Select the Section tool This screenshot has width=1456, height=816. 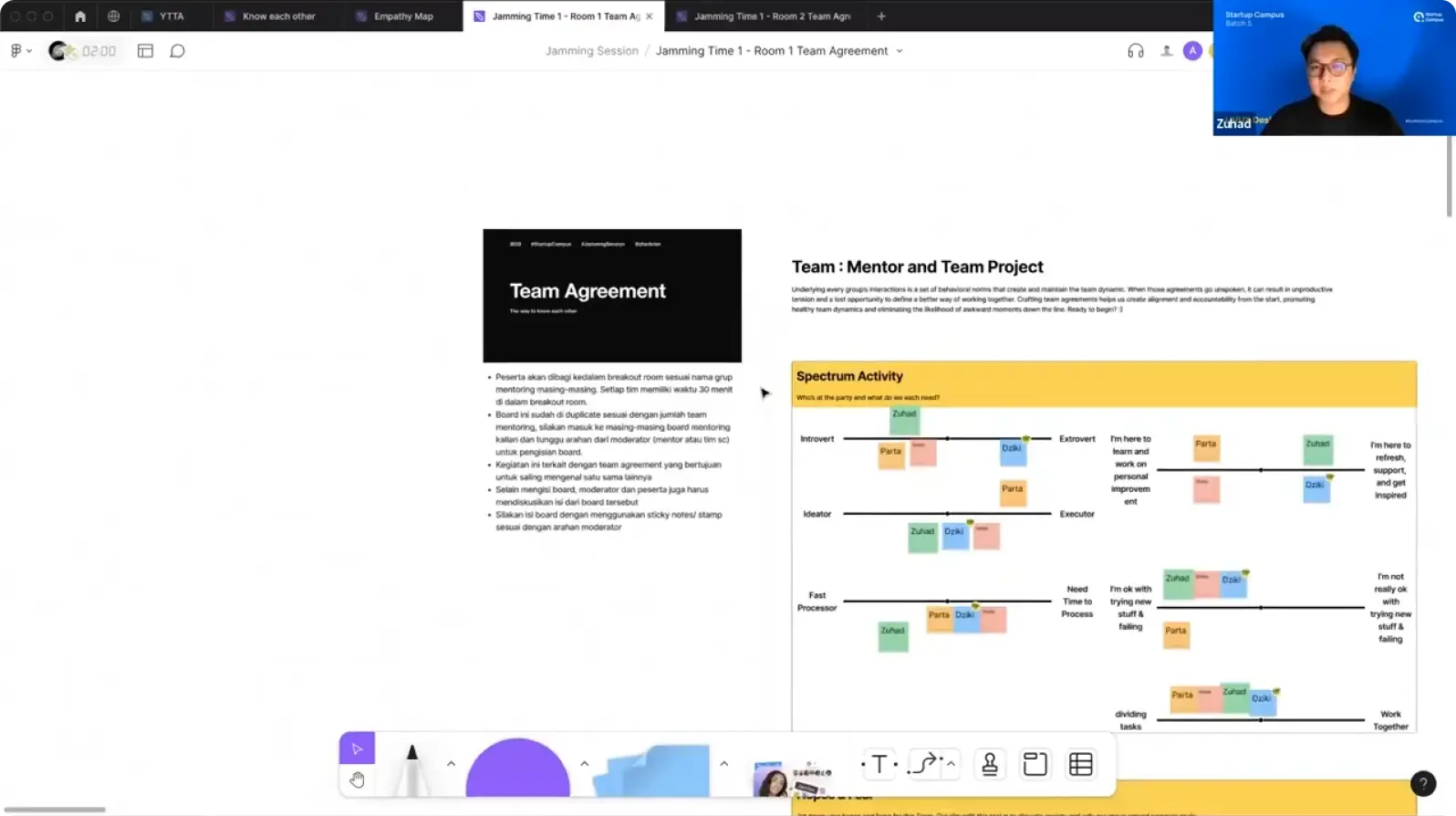point(1035,764)
